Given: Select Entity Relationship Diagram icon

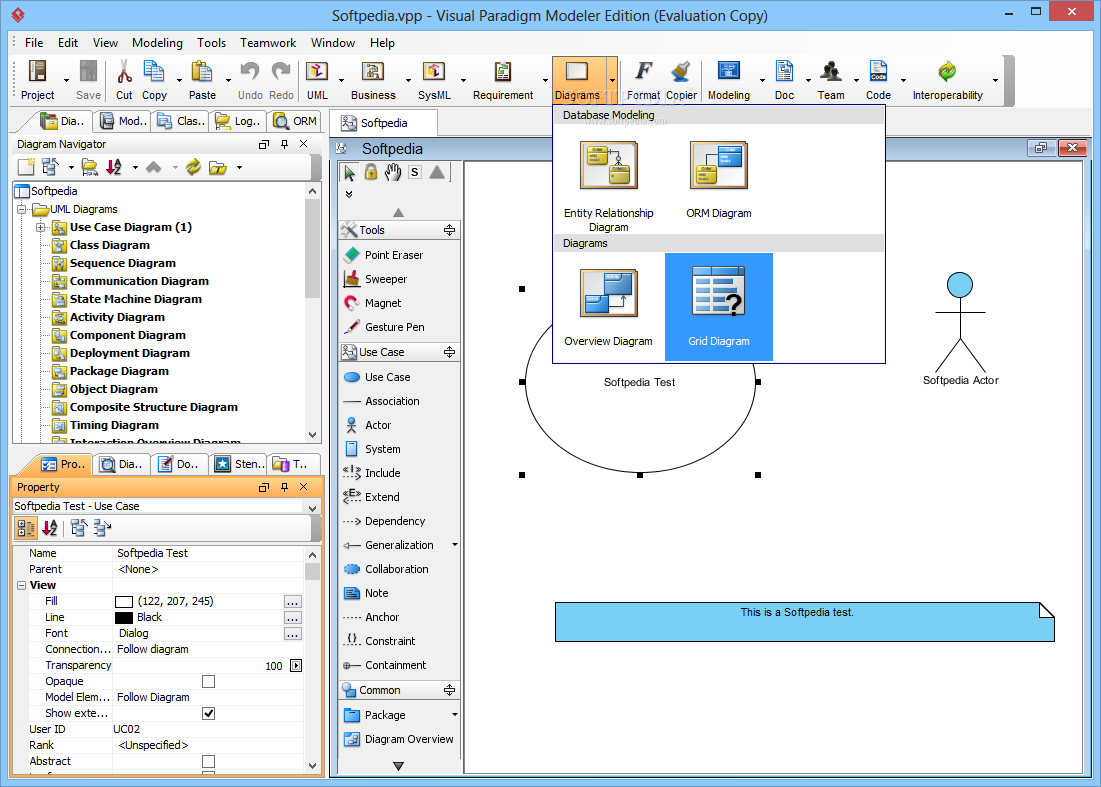Looking at the screenshot, I should click(x=609, y=166).
